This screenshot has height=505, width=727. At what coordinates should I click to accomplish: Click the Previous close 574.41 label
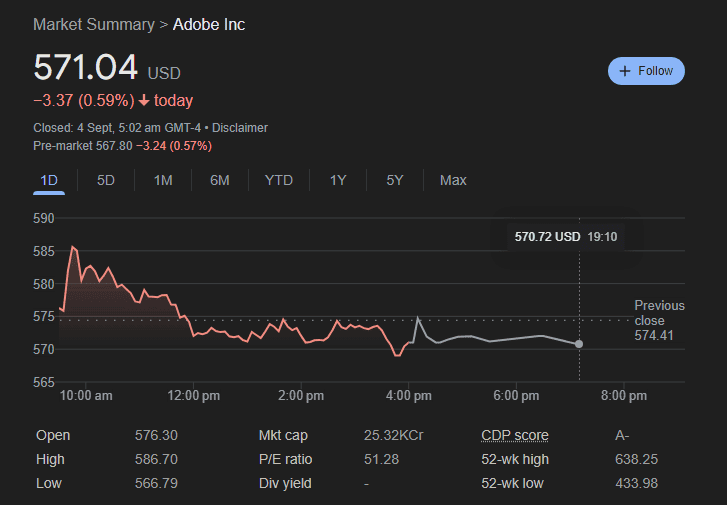pyautogui.click(x=659, y=320)
